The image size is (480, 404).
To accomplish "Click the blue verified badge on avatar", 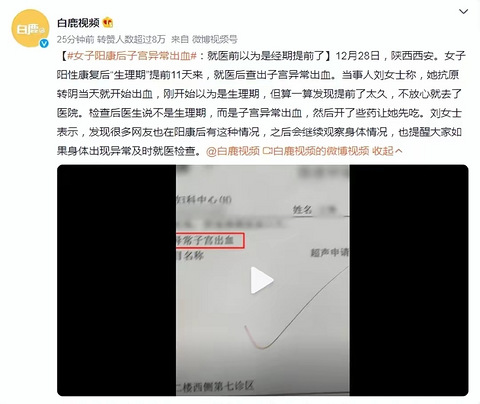I will [x=44, y=43].
